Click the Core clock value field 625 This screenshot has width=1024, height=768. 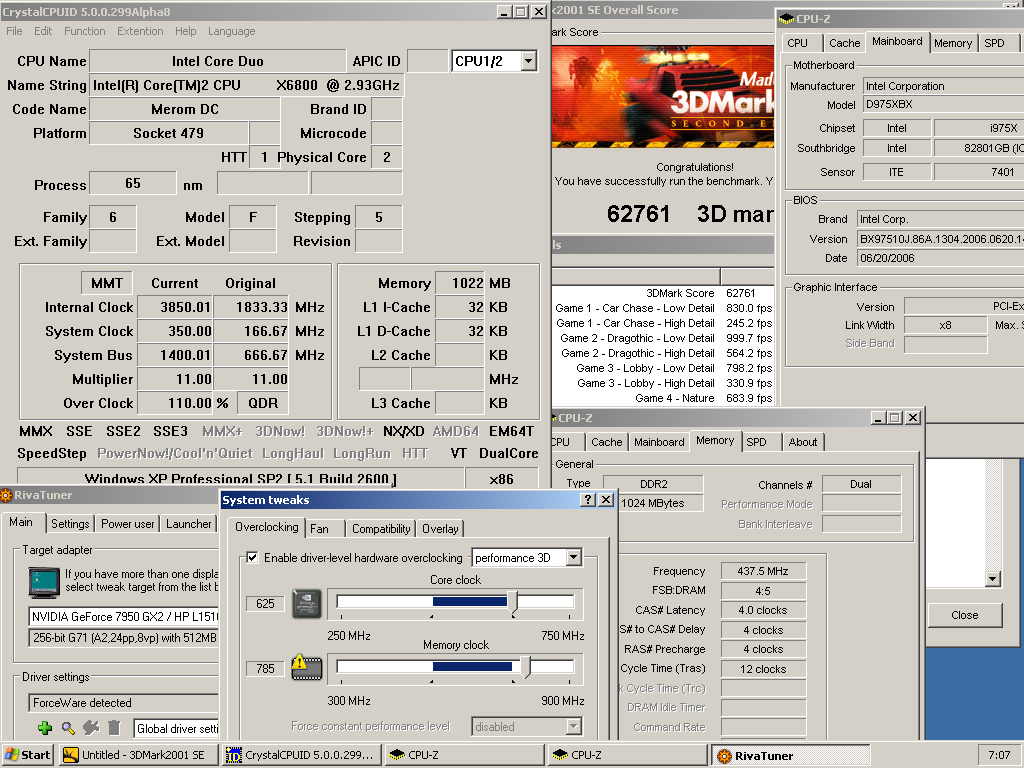265,603
